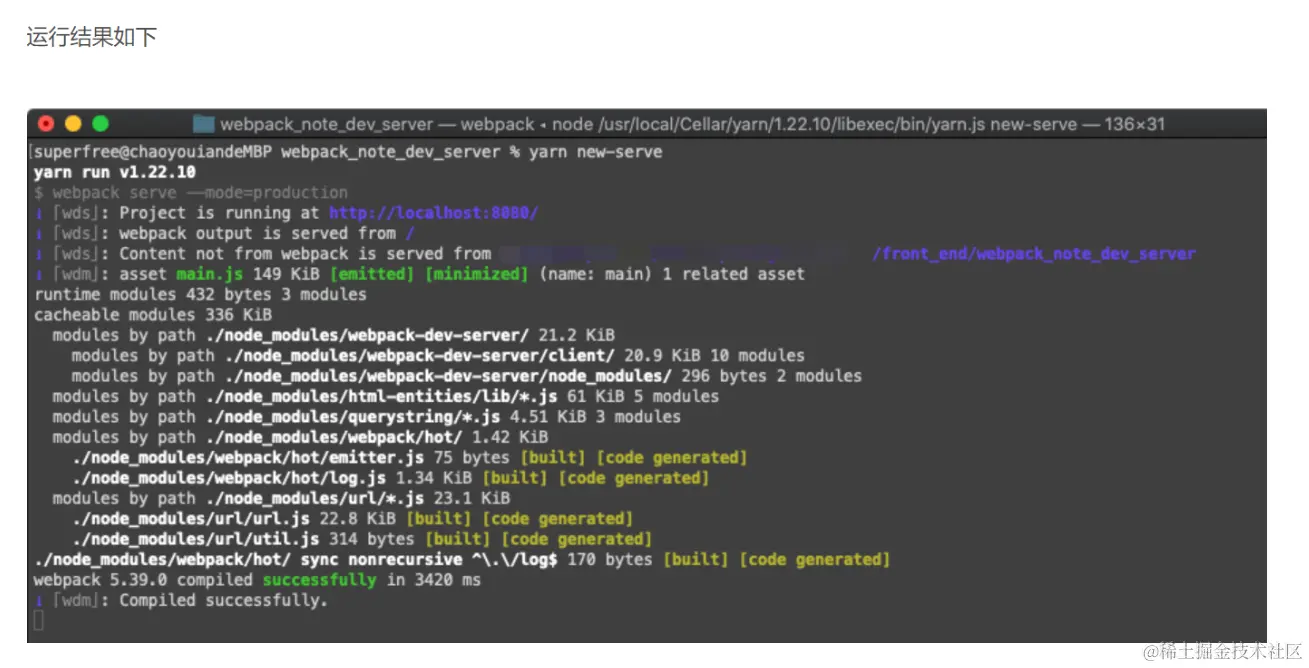Click the folder icon in terminal title bar

point(204,124)
